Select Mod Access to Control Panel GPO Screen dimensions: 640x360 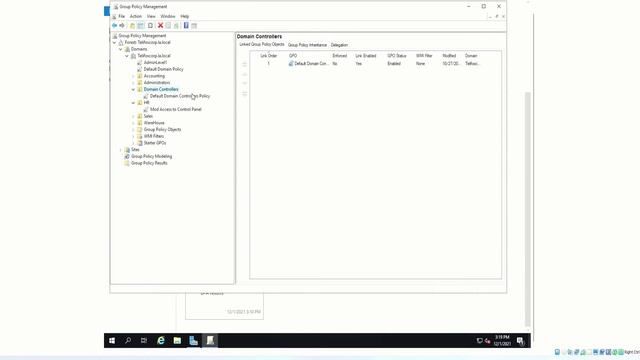point(176,109)
